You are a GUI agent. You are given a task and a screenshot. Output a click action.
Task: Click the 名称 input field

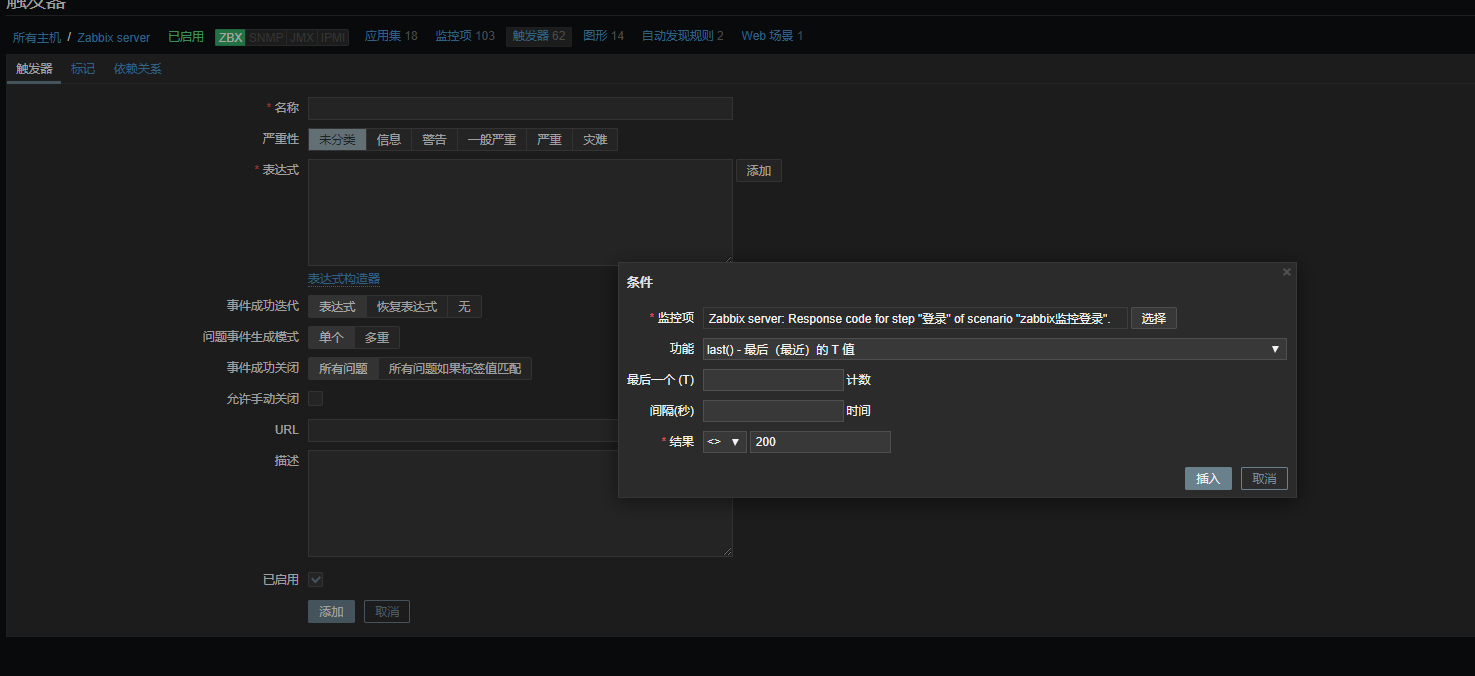520,108
